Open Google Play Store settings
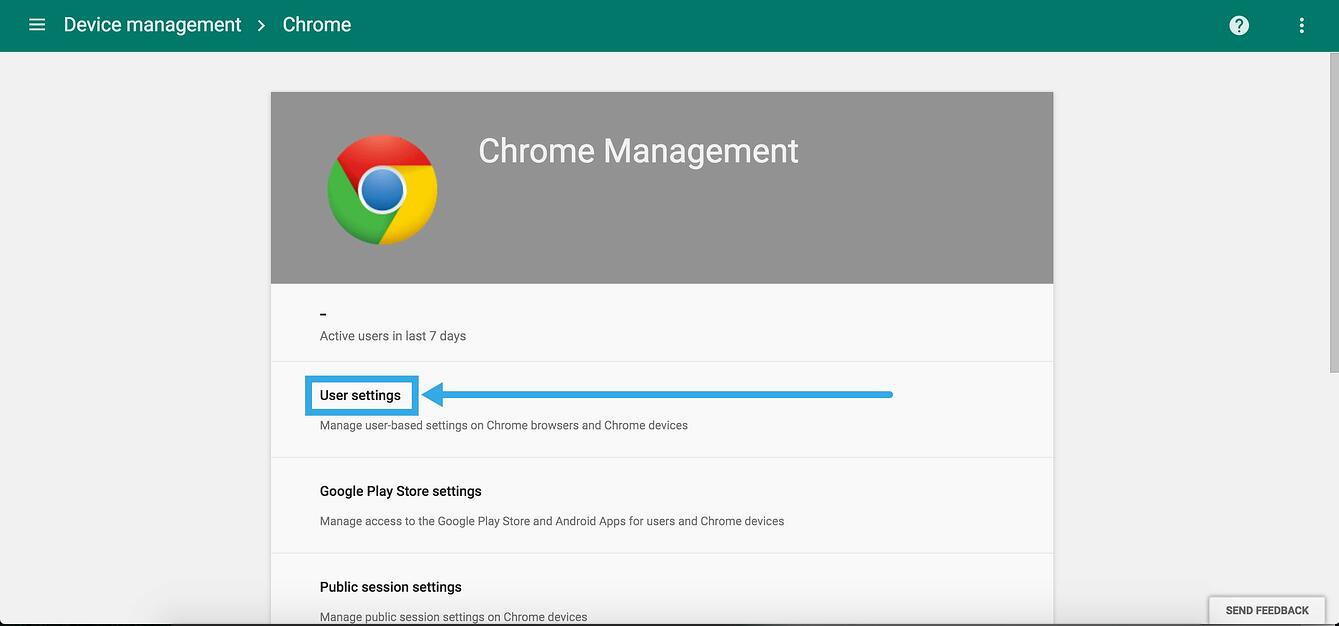Image resolution: width=1339 pixels, height=626 pixels. pyautogui.click(x=401, y=491)
